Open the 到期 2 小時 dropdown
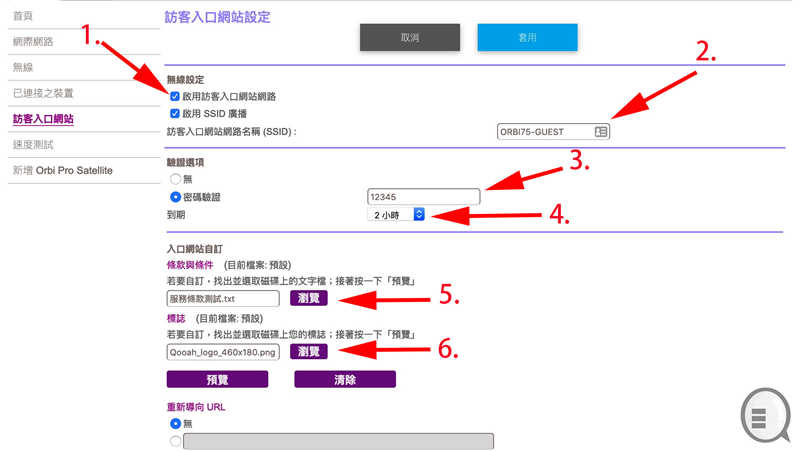The height and width of the screenshot is (451, 800). pos(396,215)
